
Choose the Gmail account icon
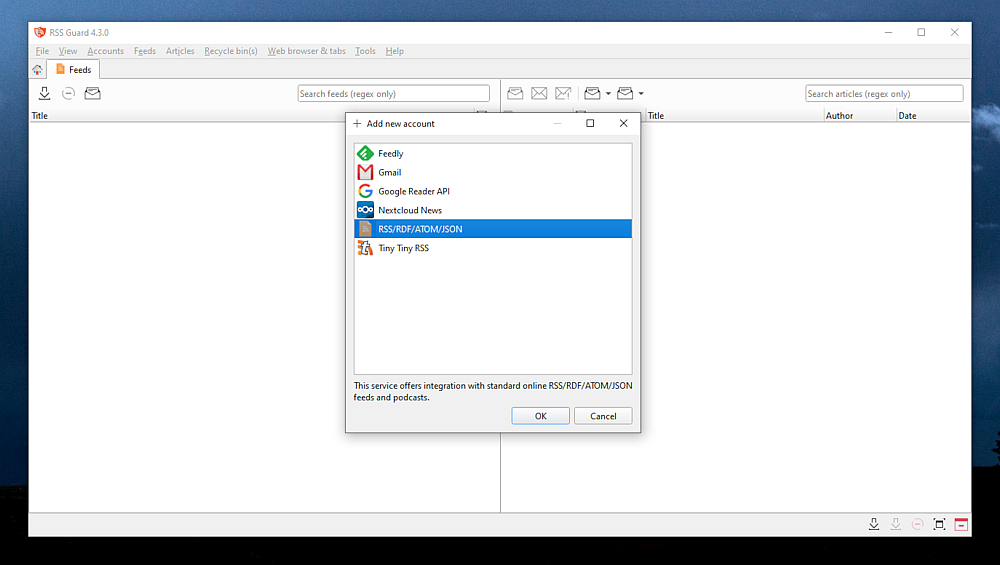(x=365, y=172)
